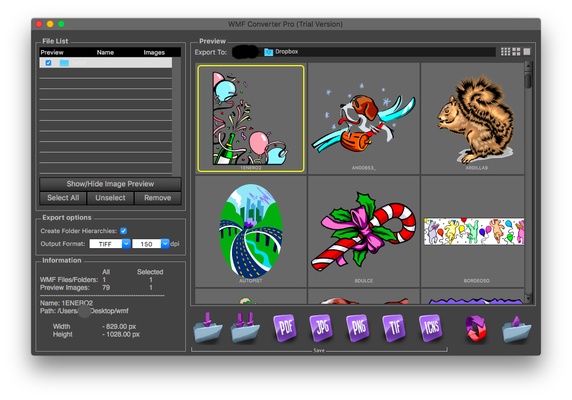Click the import multiple files folder icon

[245, 327]
